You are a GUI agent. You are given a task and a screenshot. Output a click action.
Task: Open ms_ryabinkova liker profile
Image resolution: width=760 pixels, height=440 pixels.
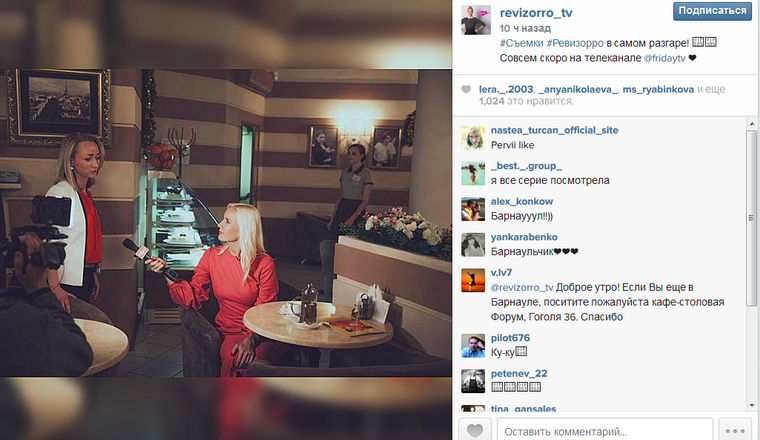coord(658,89)
